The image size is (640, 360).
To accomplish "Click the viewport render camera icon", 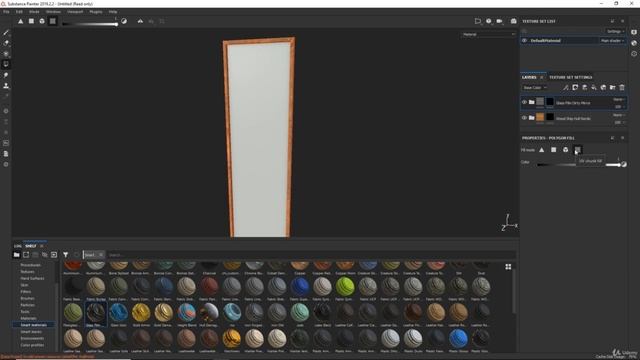I will coord(499,21).
